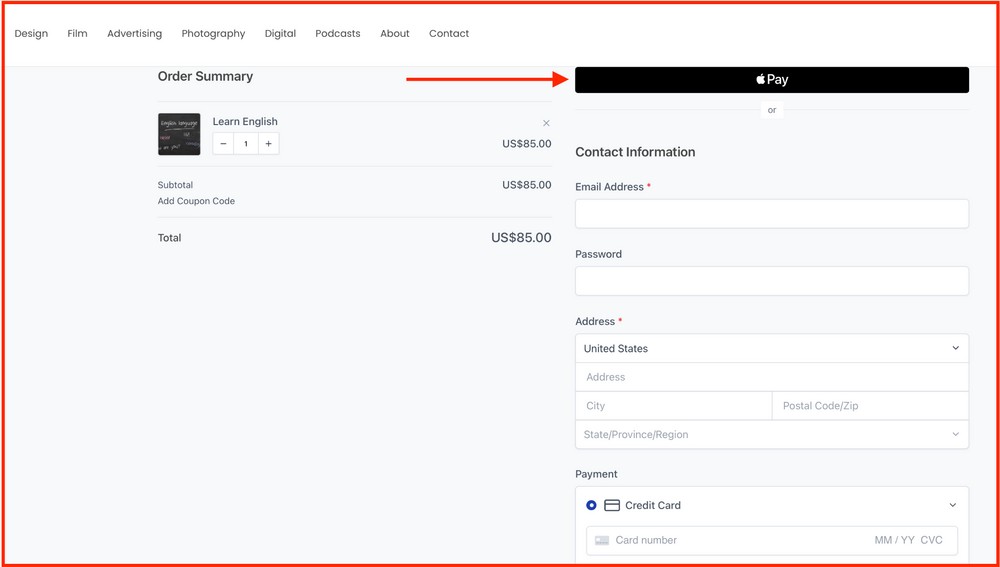Viewport: 1000px width, 567px height.
Task: Click the Card number input field
Action: (x=735, y=541)
